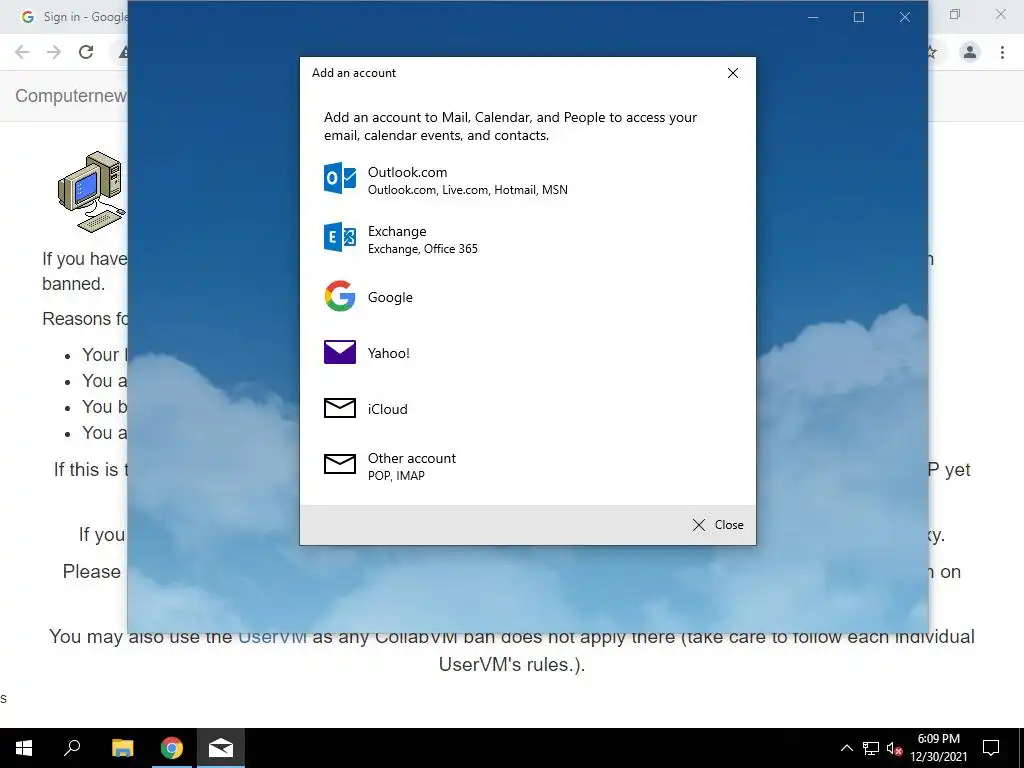Select the Yahoo! envelope icon
Screen dimensions: 1024x768
tap(340, 352)
